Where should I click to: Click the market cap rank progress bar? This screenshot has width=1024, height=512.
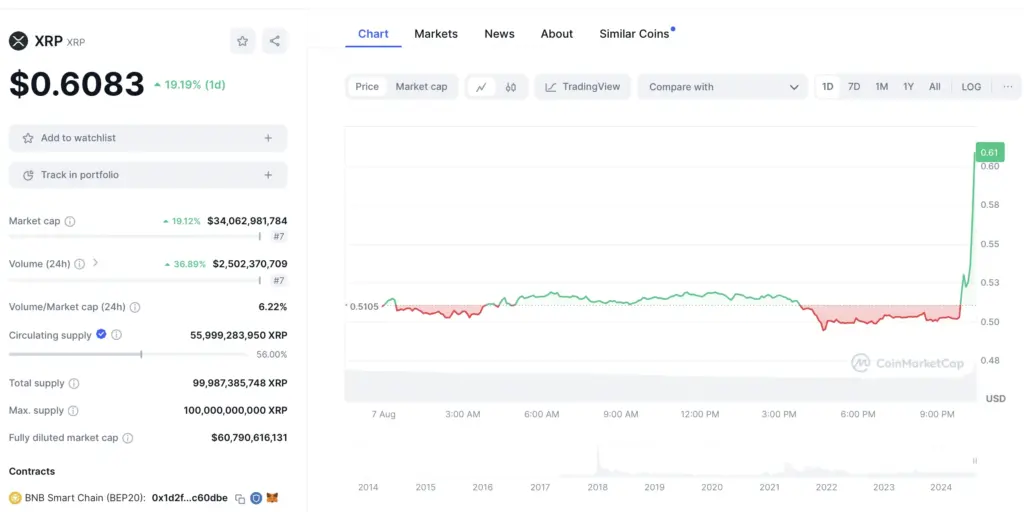pyautogui.click(x=135, y=236)
